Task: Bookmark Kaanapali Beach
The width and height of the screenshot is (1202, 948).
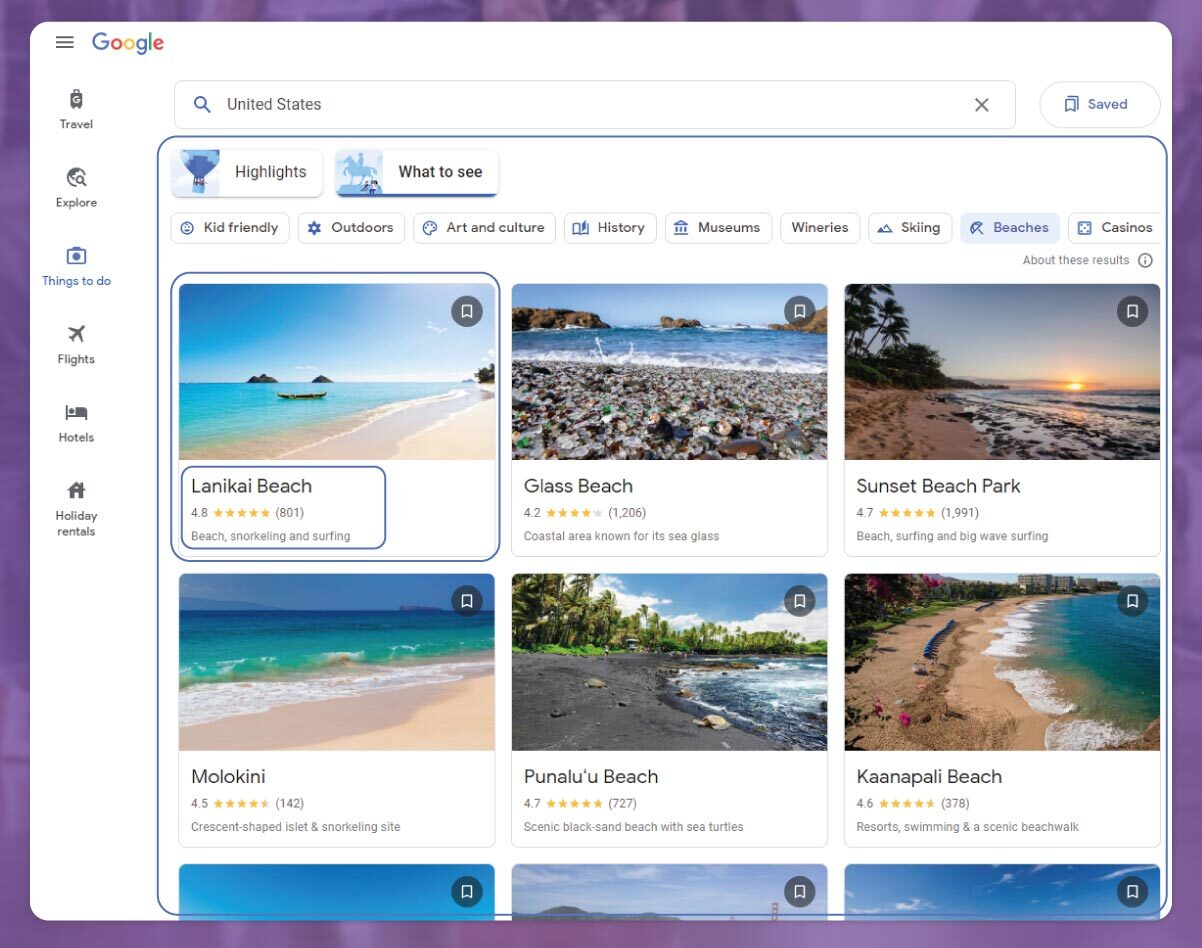Action: click(1132, 601)
